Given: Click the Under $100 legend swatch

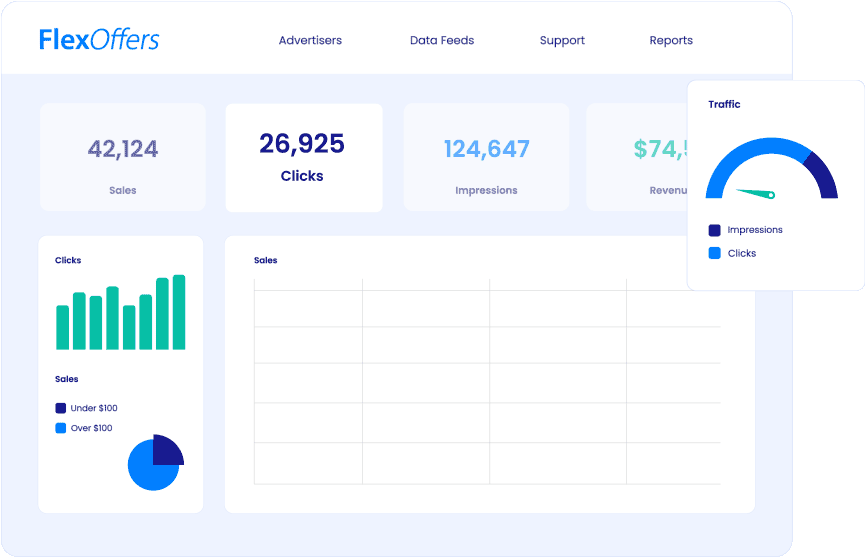Looking at the screenshot, I should [61, 408].
